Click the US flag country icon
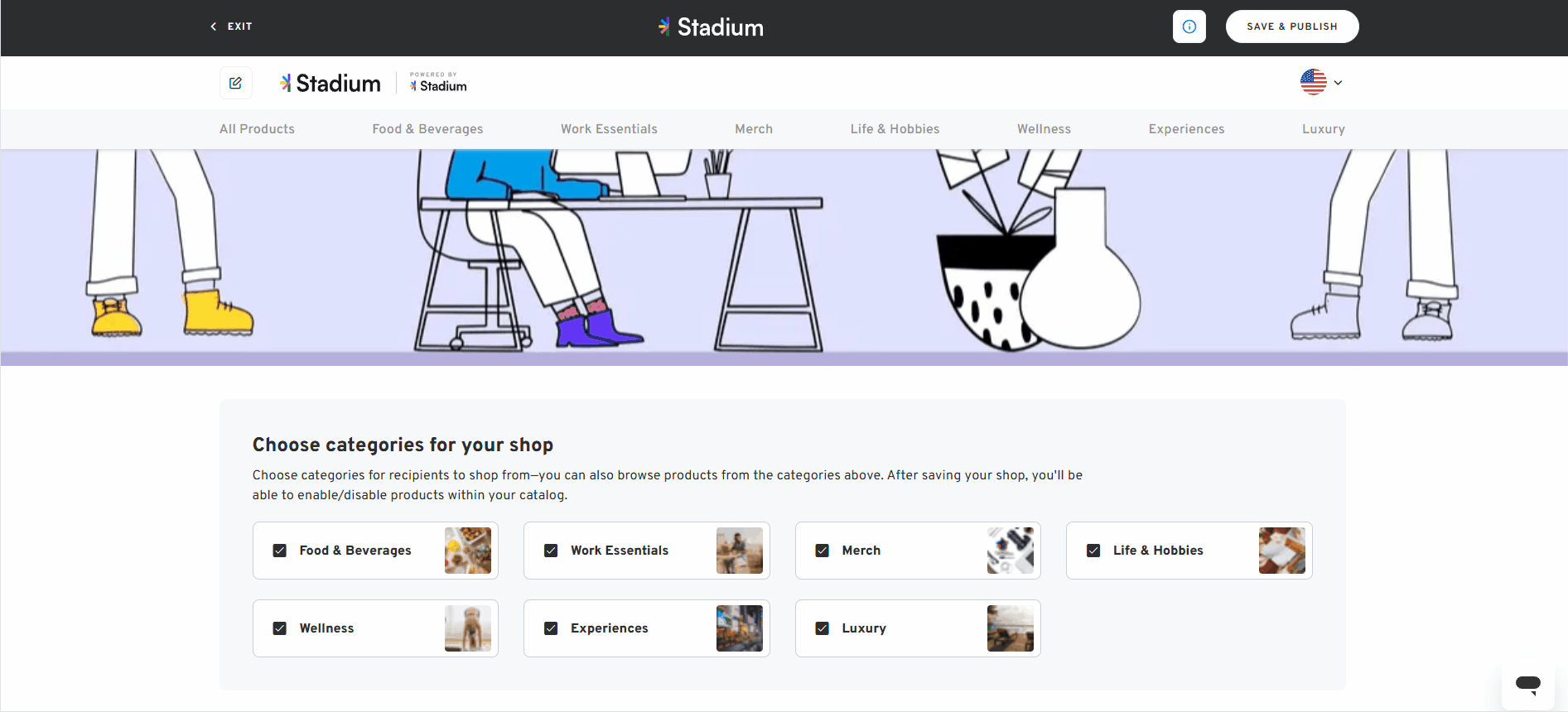The height and width of the screenshot is (712, 1568). click(1313, 82)
